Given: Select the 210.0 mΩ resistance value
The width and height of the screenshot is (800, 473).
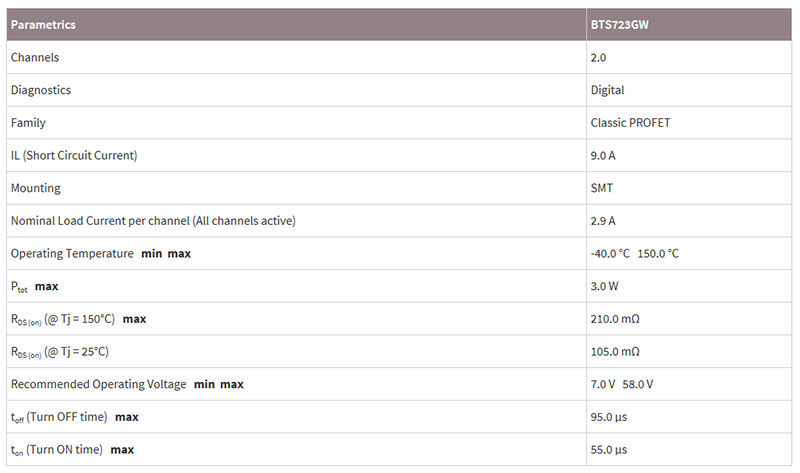Looking at the screenshot, I should 615,319.
